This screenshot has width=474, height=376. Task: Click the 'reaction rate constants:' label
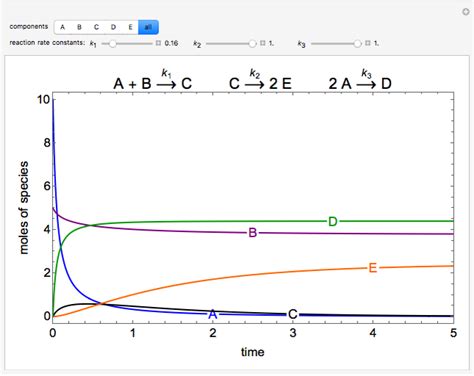[x=47, y=43]
